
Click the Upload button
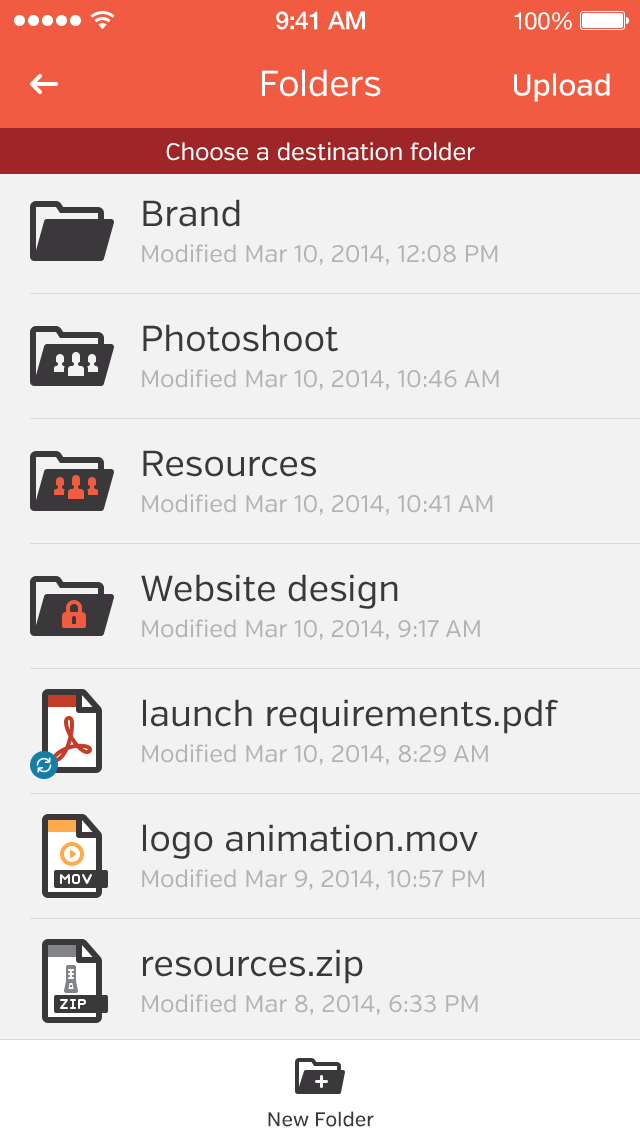pos(561,86)
